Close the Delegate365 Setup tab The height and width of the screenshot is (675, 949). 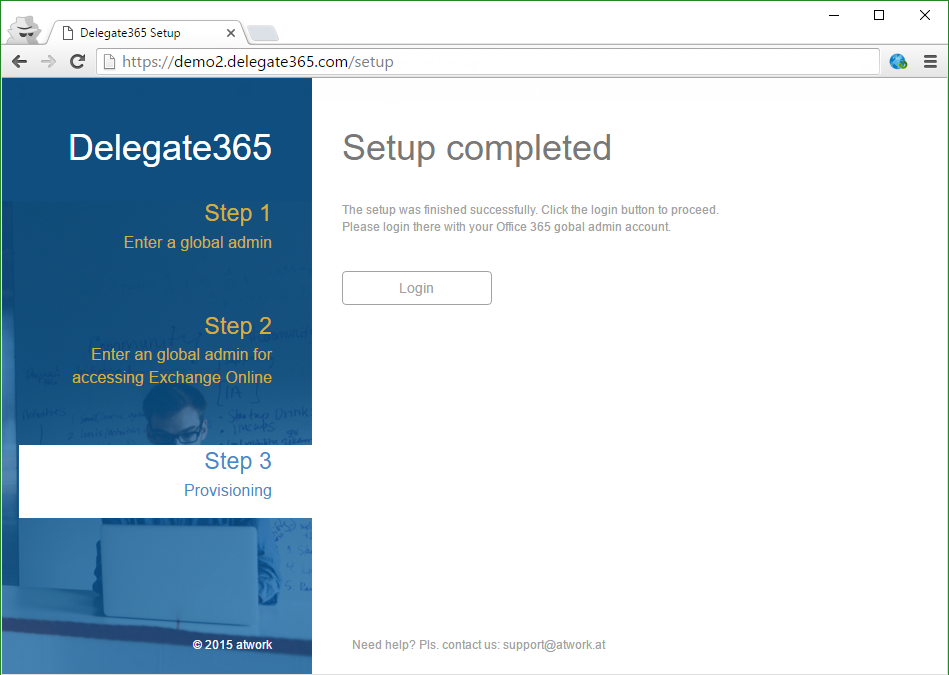pyautogui.click(x=231, y=33)
